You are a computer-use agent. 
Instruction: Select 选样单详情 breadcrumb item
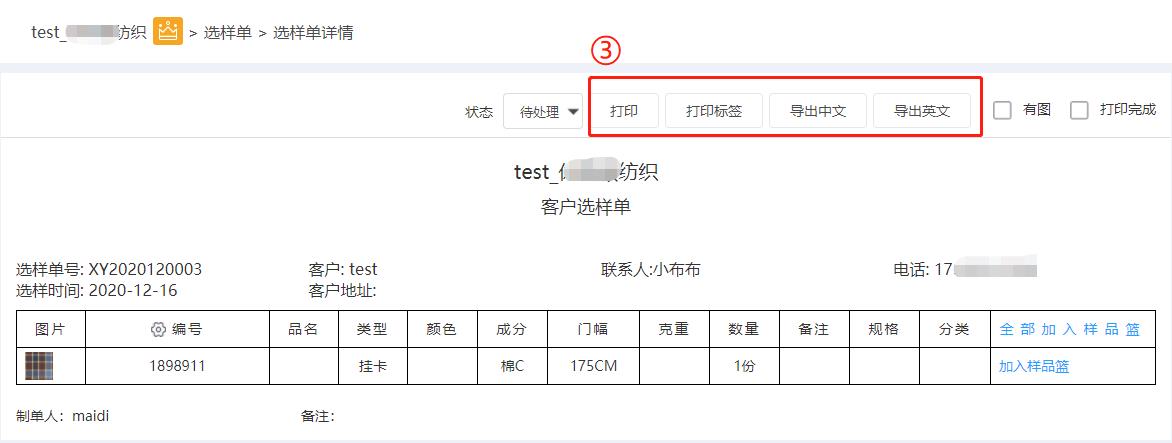[x=313, y=33]
